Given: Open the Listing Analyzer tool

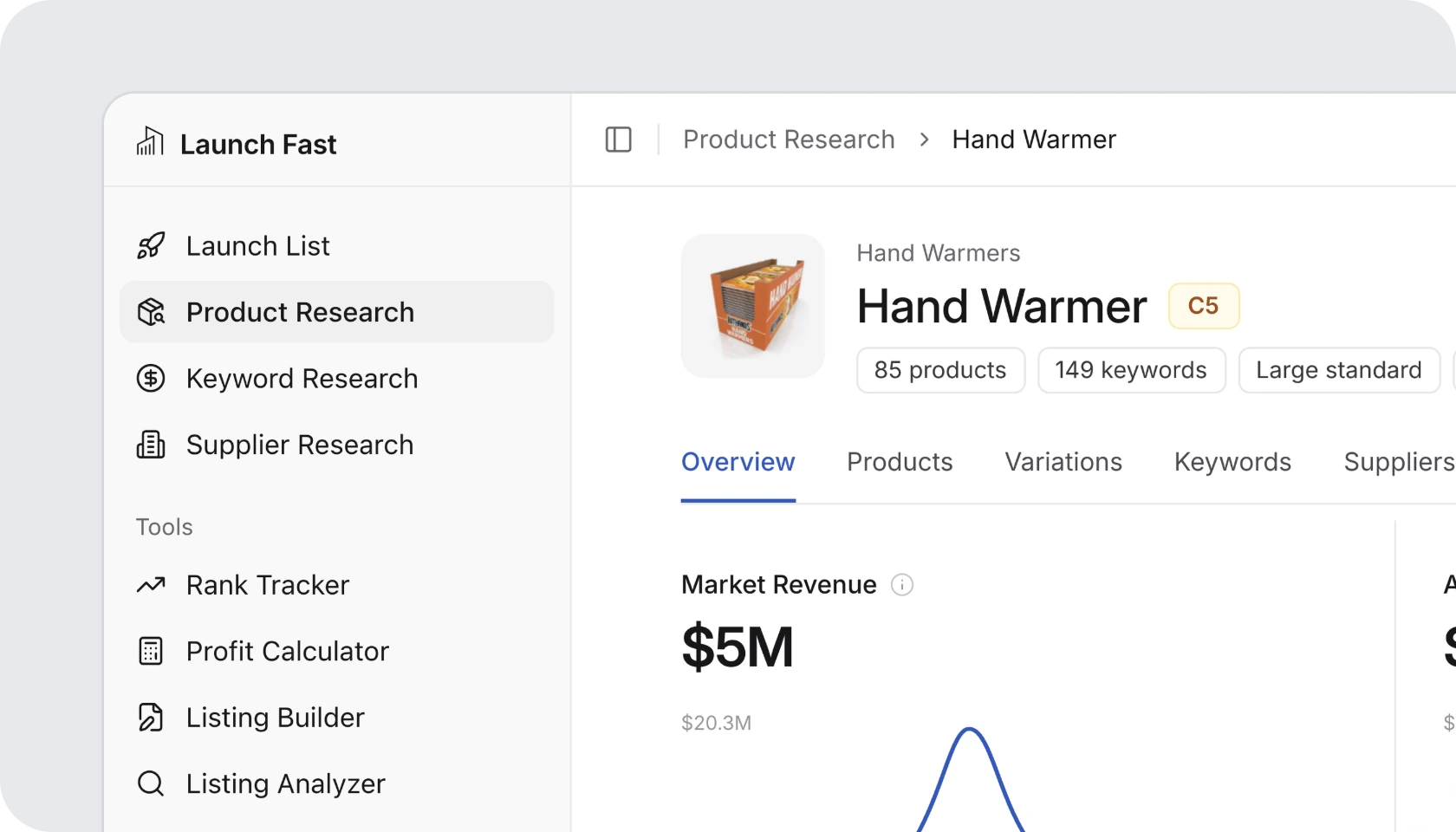Looking at the screenshot, I should [x=336, y=783].
